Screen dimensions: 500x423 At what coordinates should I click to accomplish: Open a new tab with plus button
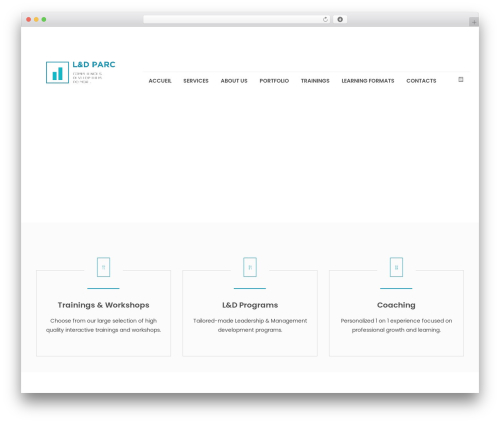point(474,22)
